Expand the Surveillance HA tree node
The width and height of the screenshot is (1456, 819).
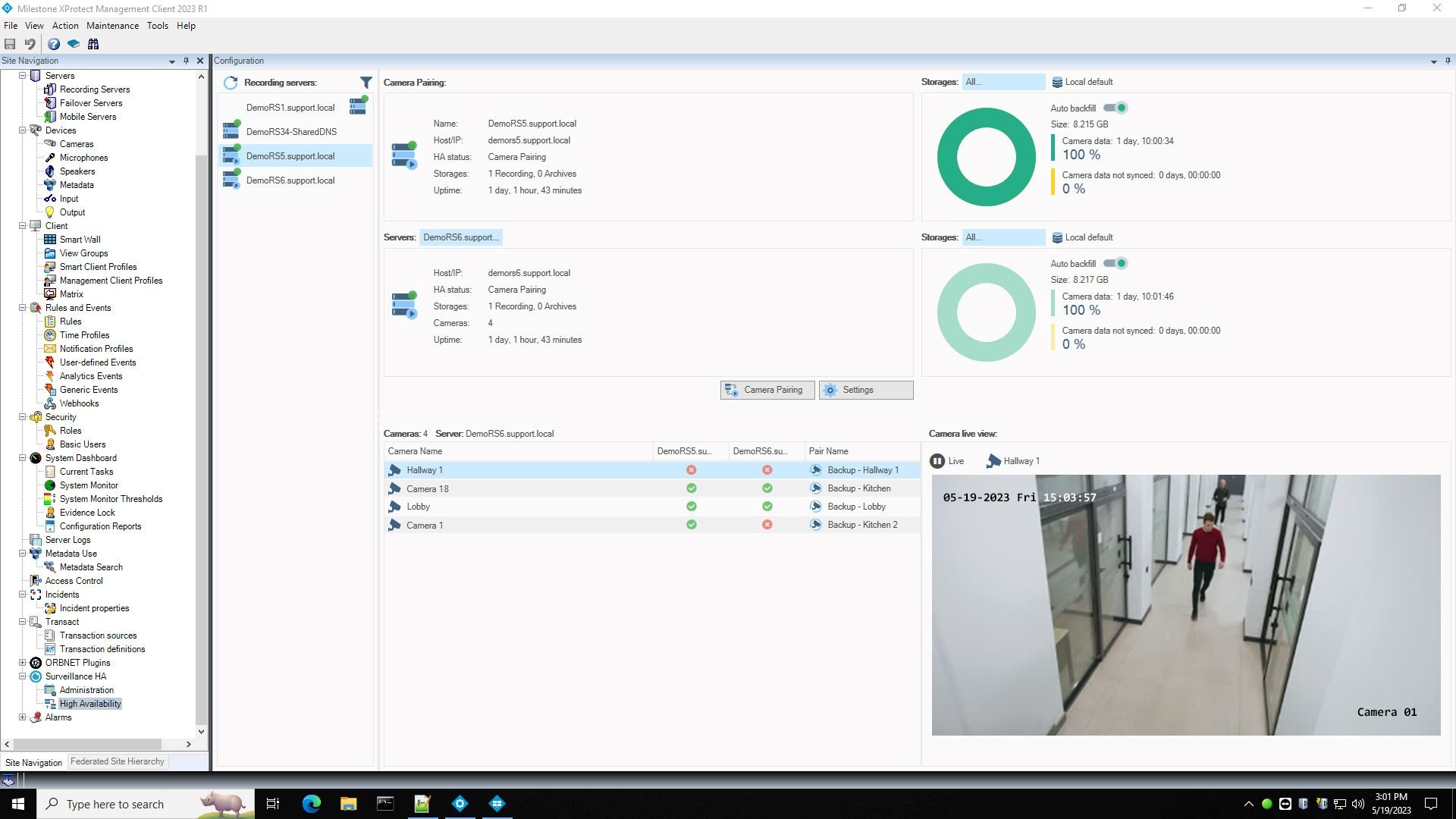[22, 676]
